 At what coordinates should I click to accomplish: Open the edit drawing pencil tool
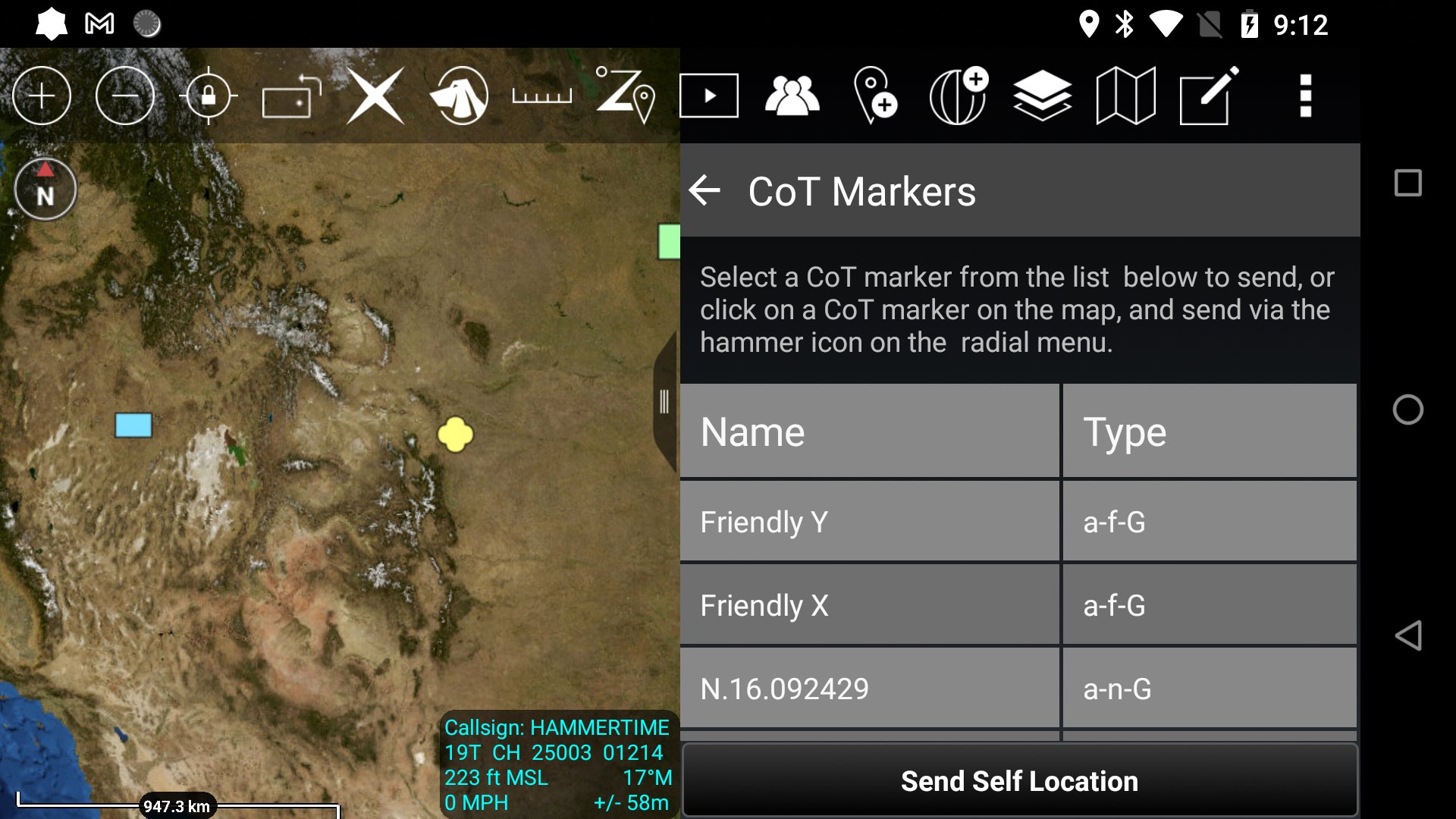point(1209,96)
